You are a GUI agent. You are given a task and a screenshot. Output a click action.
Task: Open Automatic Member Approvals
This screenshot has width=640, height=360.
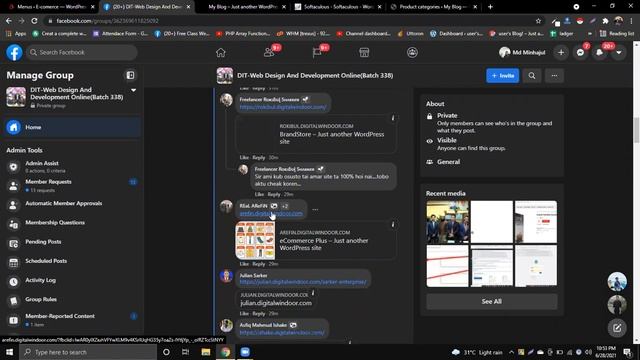pos(73,204)
